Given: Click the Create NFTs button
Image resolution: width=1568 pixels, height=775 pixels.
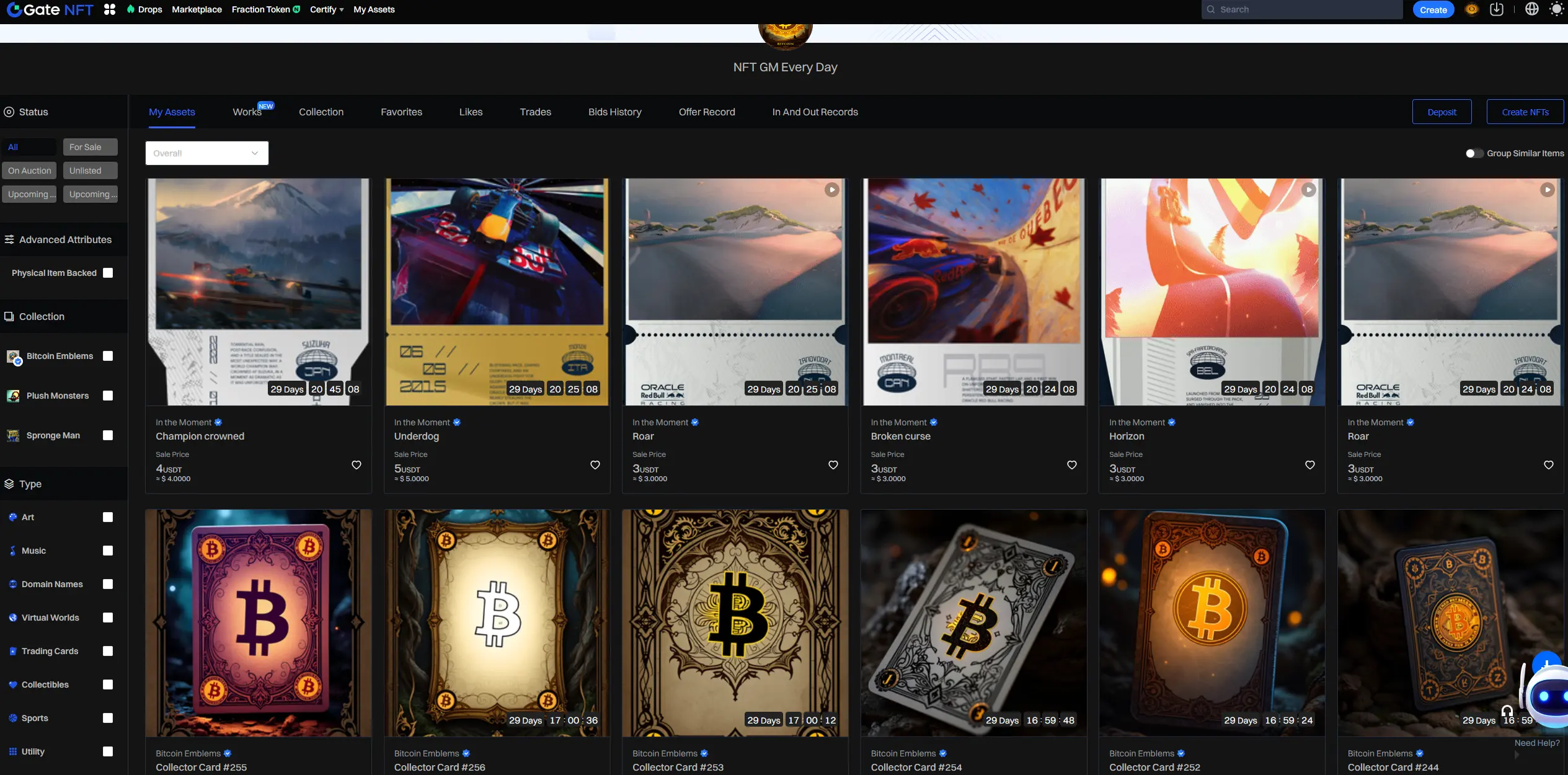Looking at the screenshot, I should [x=1525, y=112].
